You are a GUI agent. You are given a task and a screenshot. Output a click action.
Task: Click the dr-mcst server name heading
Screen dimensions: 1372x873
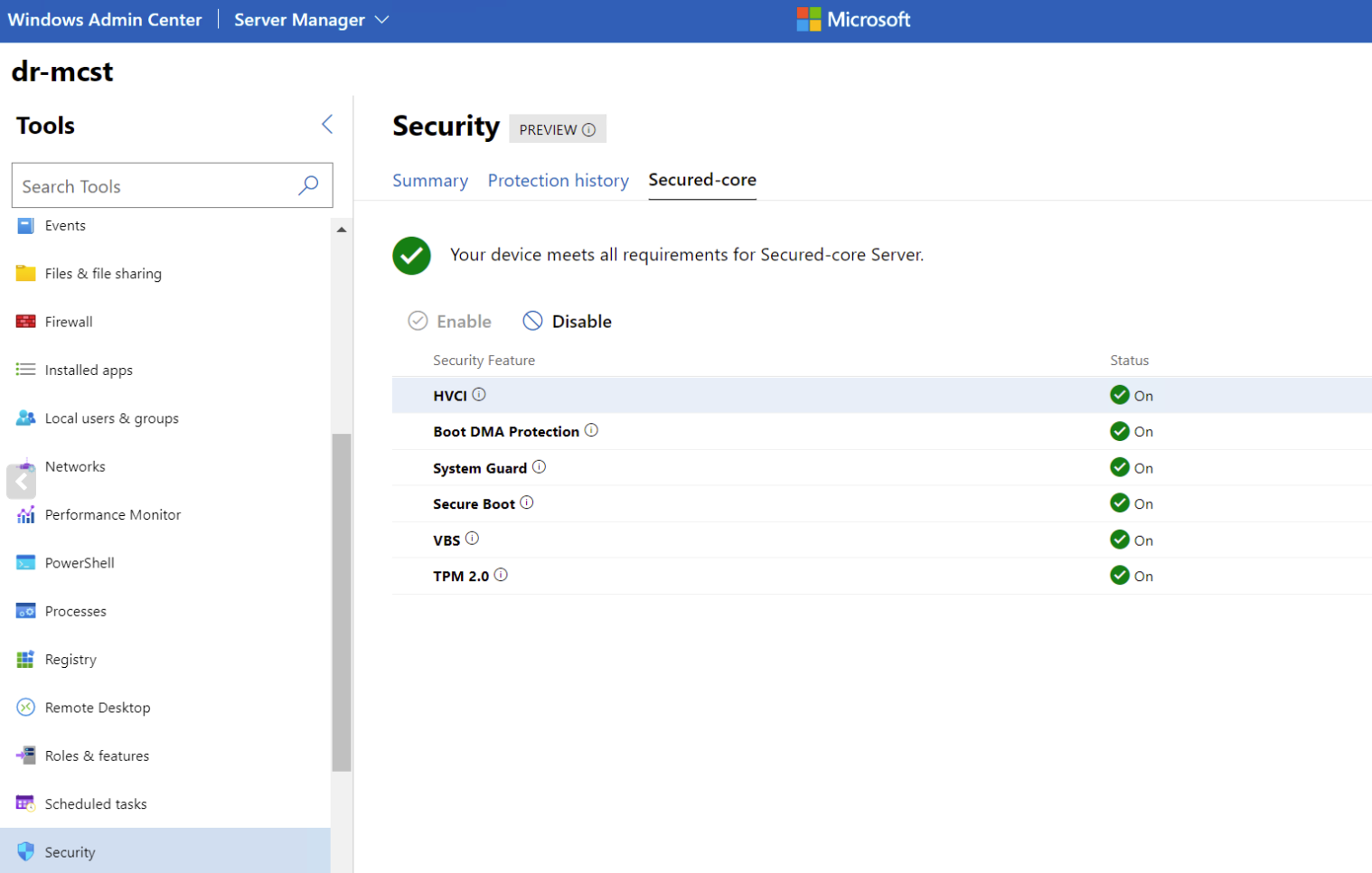click(x=62, y=71)
